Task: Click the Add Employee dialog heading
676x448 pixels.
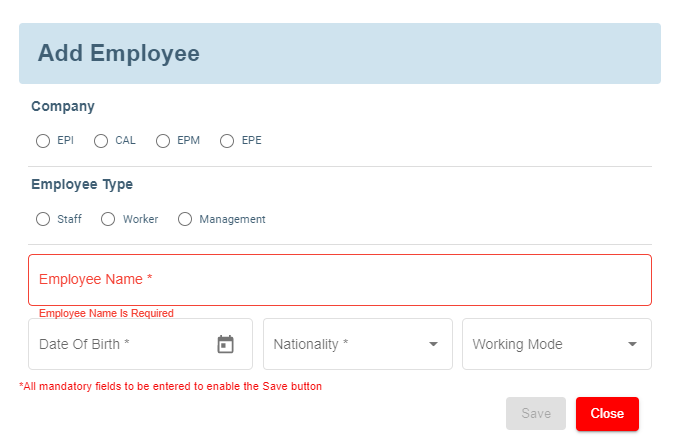Action: click(119, 53)
